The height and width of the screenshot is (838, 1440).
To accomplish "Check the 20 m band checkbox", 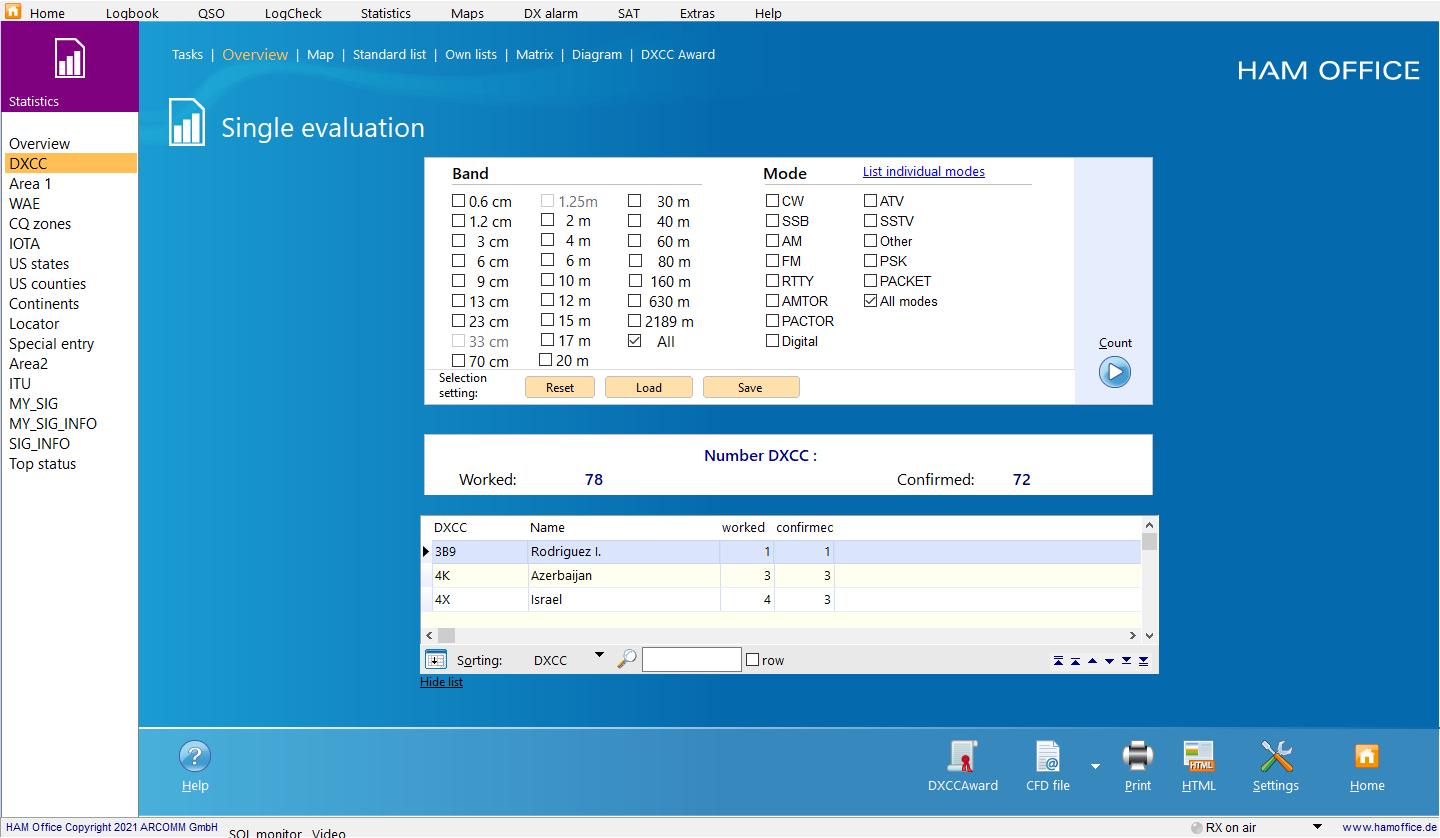I will pos(547,360).
